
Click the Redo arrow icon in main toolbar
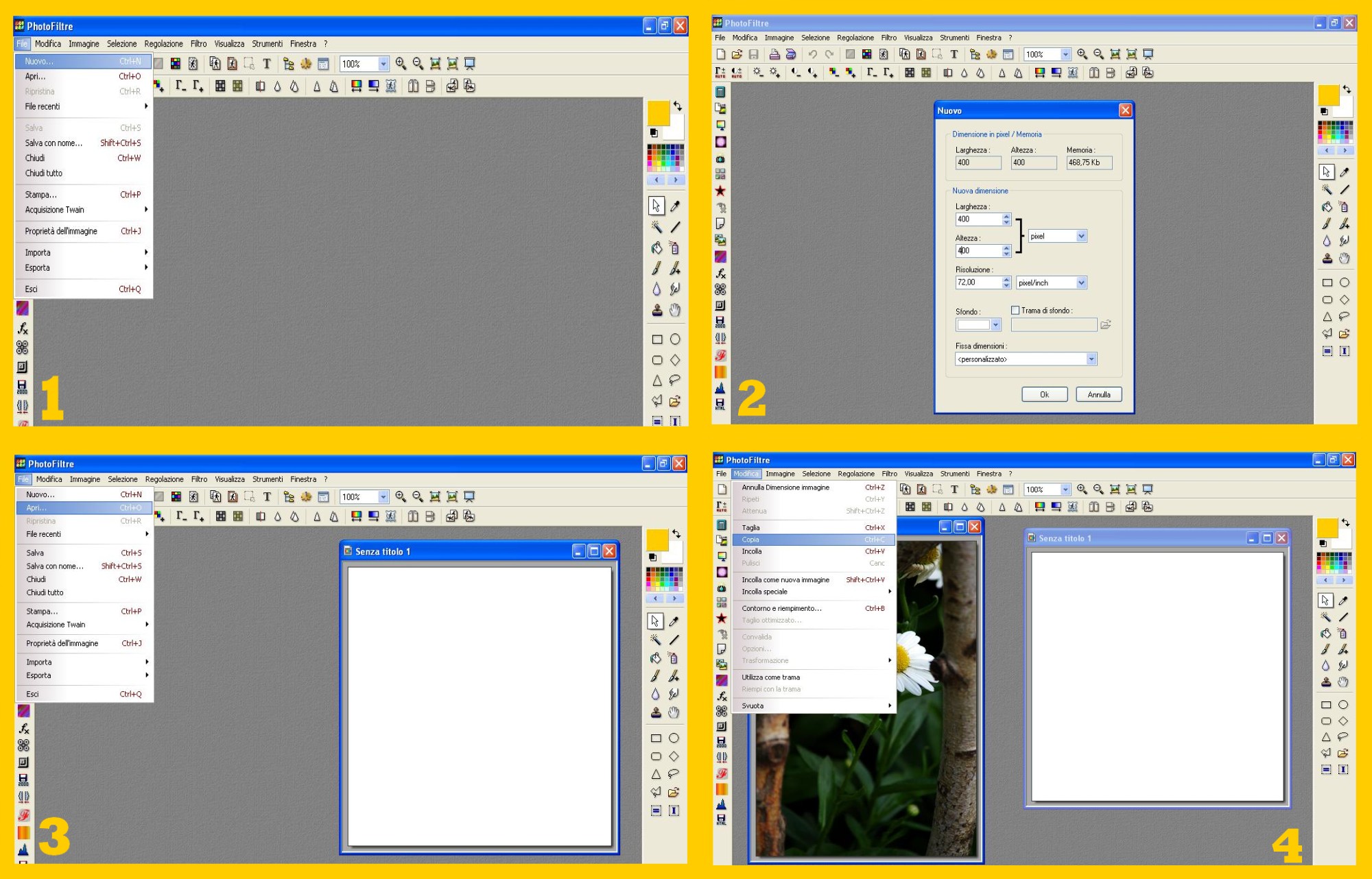(x=829, y=54)
